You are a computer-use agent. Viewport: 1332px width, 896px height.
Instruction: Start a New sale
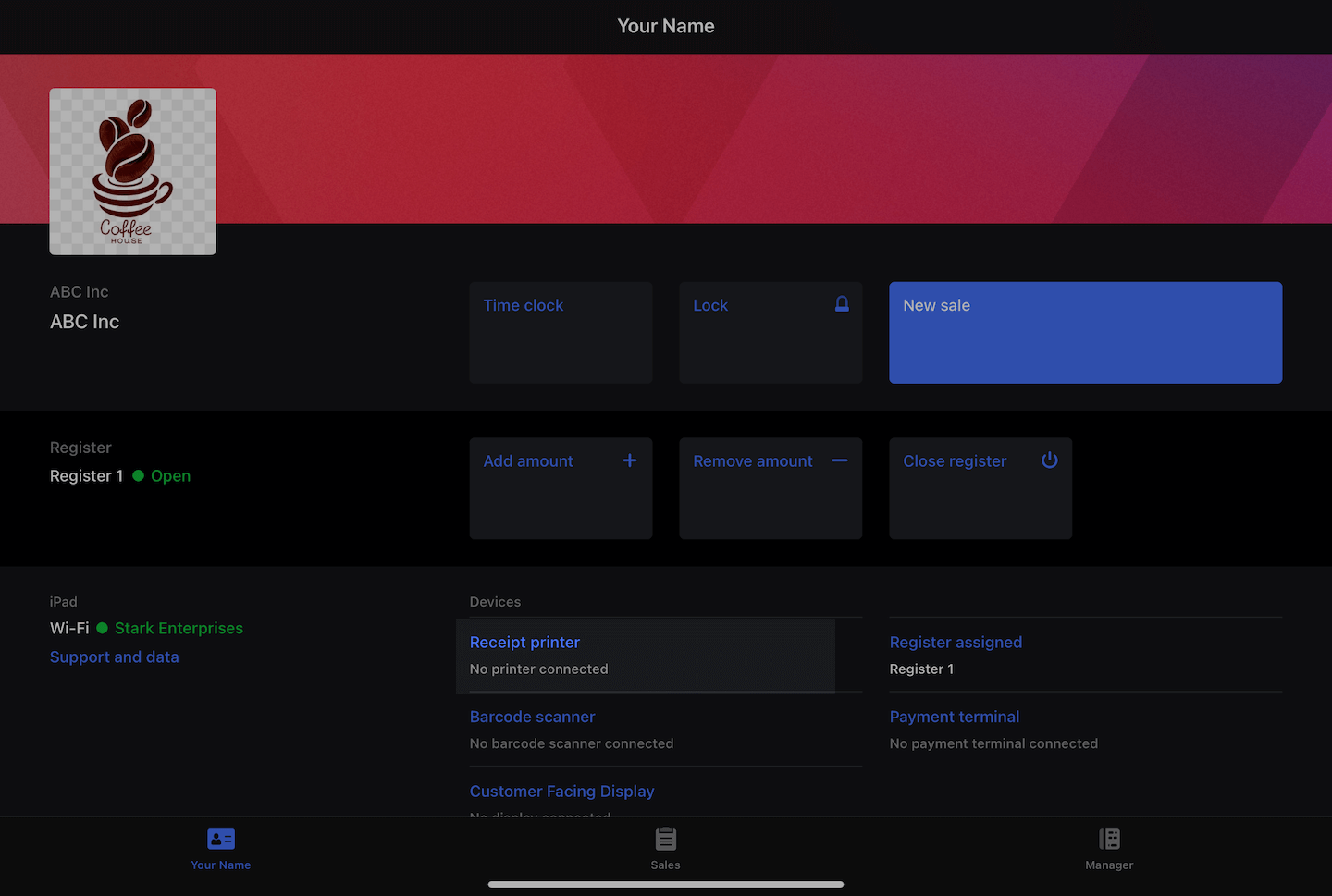1085,333
